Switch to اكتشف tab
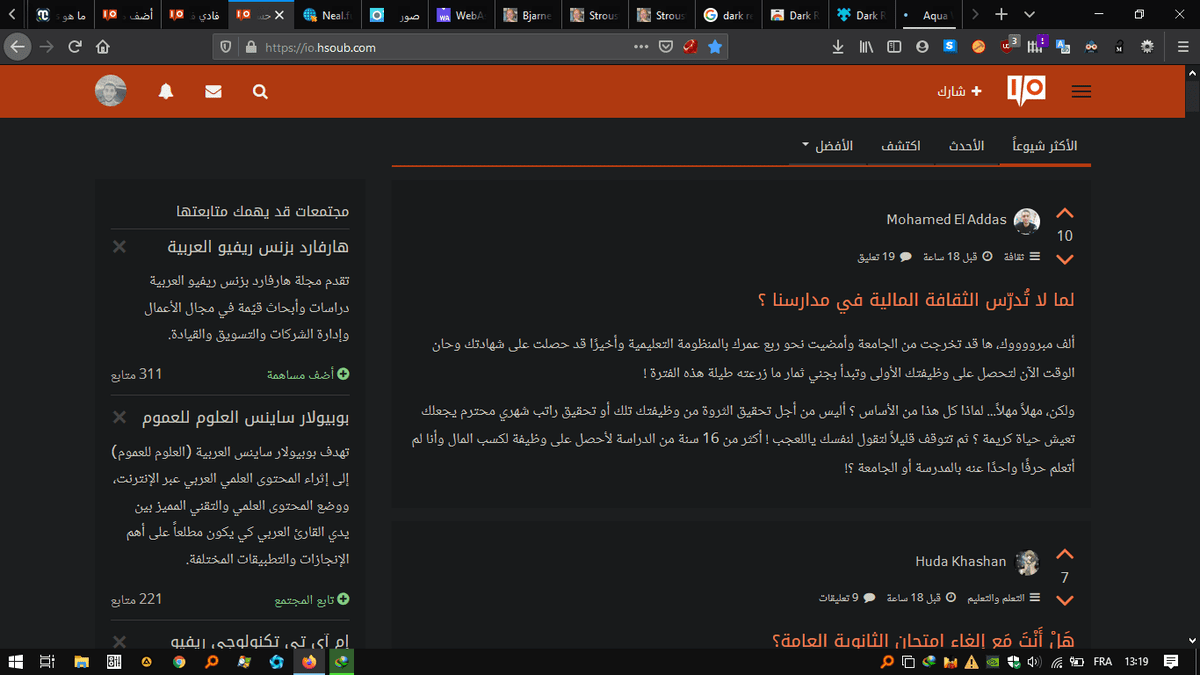 [x=901, y=146]
